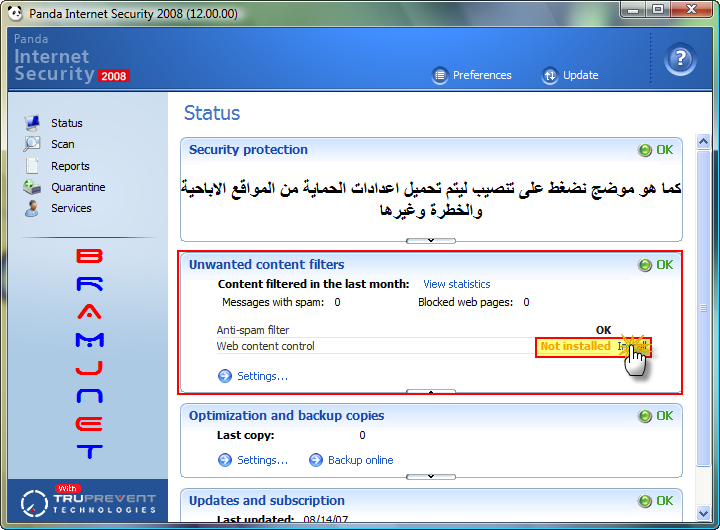Open the Reports section in sidebar
Image resolution: width=720 pixels, height=530 pixels.
[70, 166]
